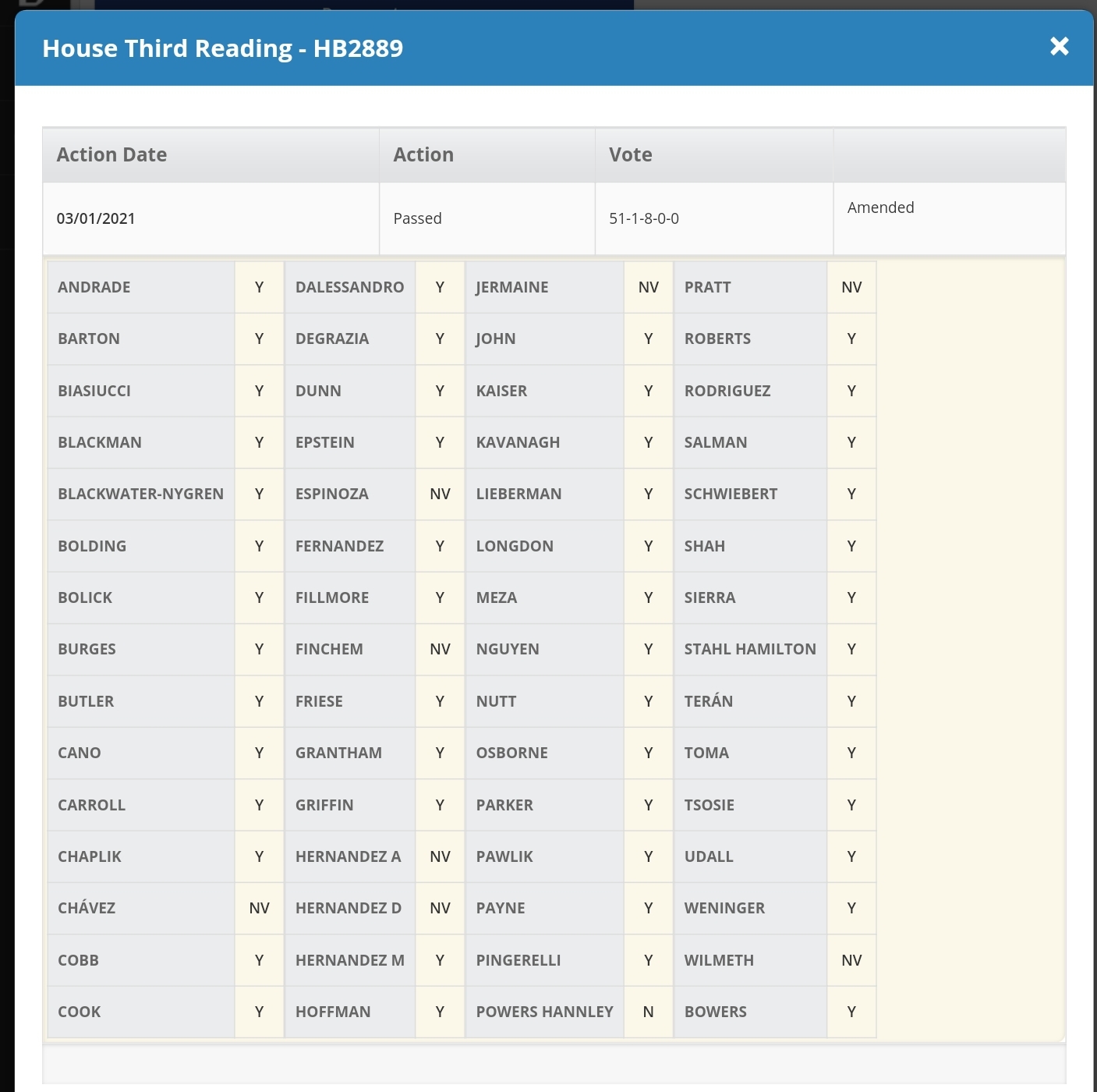Select the EPSTEIN name cell
Screen dimensions: 1097x1092
[350, 442]
